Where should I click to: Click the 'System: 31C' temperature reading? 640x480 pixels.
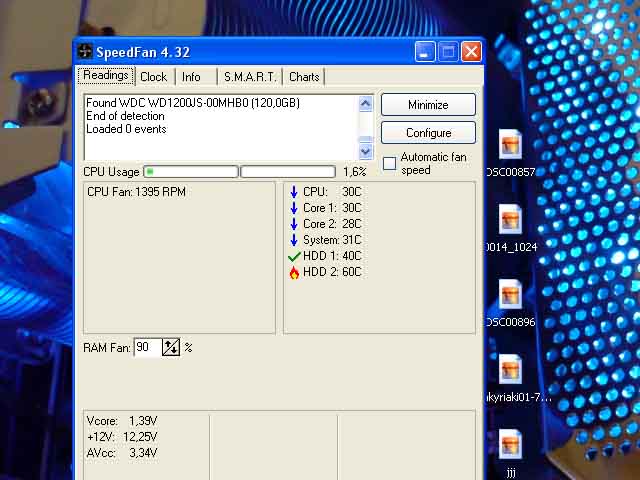[x=332, y=240]
